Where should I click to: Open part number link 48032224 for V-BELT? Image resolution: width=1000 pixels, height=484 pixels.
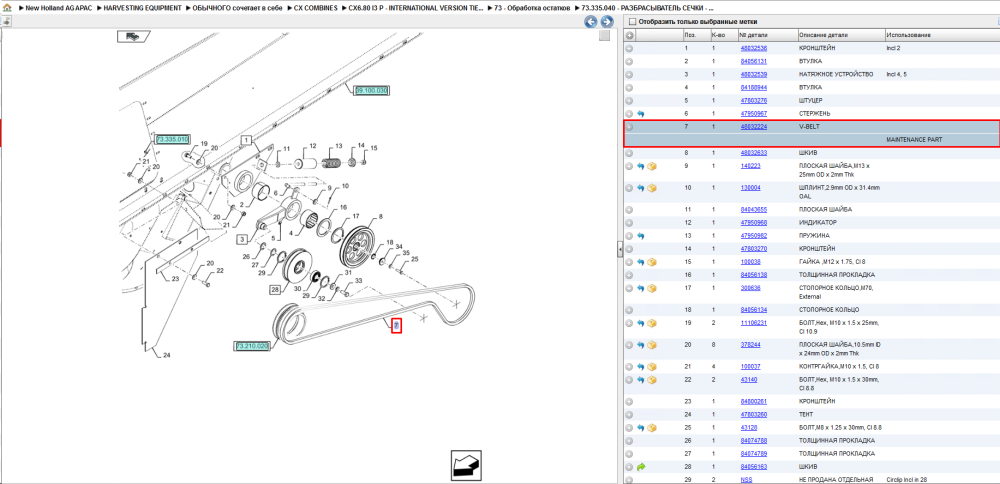pyautogui.click(x=753, y=127)
